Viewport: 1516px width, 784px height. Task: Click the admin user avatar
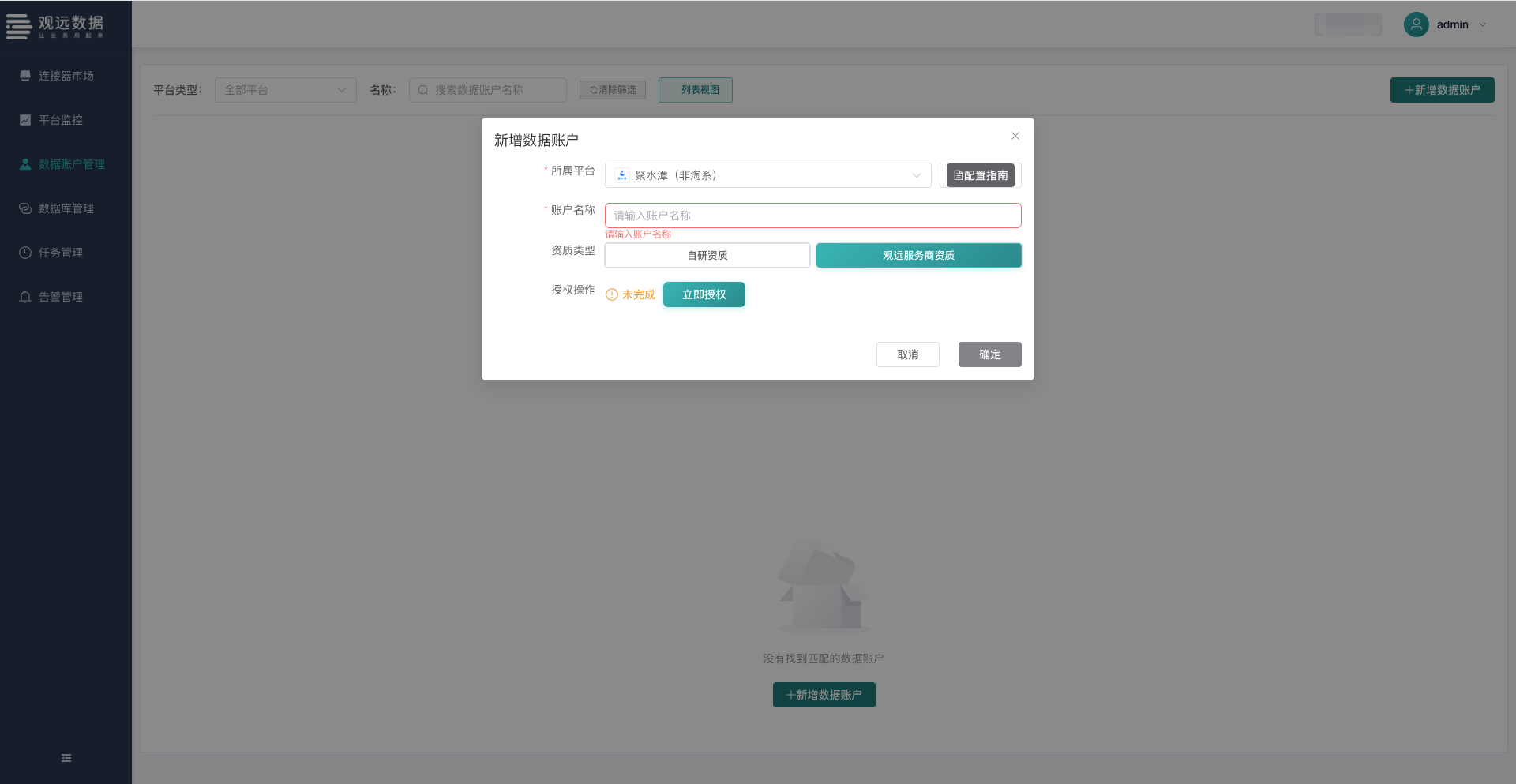pyautogui.click(x=1416, y=24)
